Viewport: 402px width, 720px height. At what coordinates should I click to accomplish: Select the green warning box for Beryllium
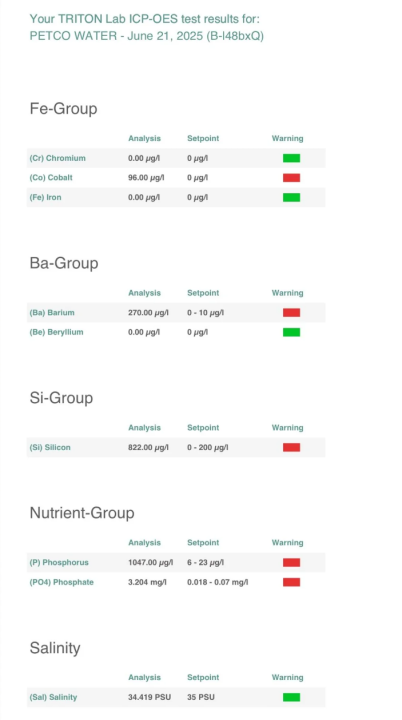291,332
